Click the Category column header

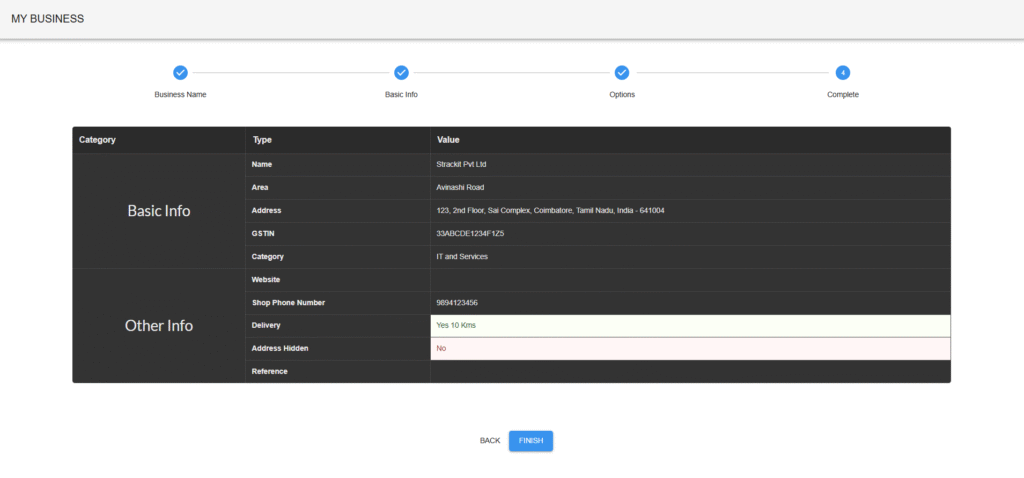[x=98, y=140]
